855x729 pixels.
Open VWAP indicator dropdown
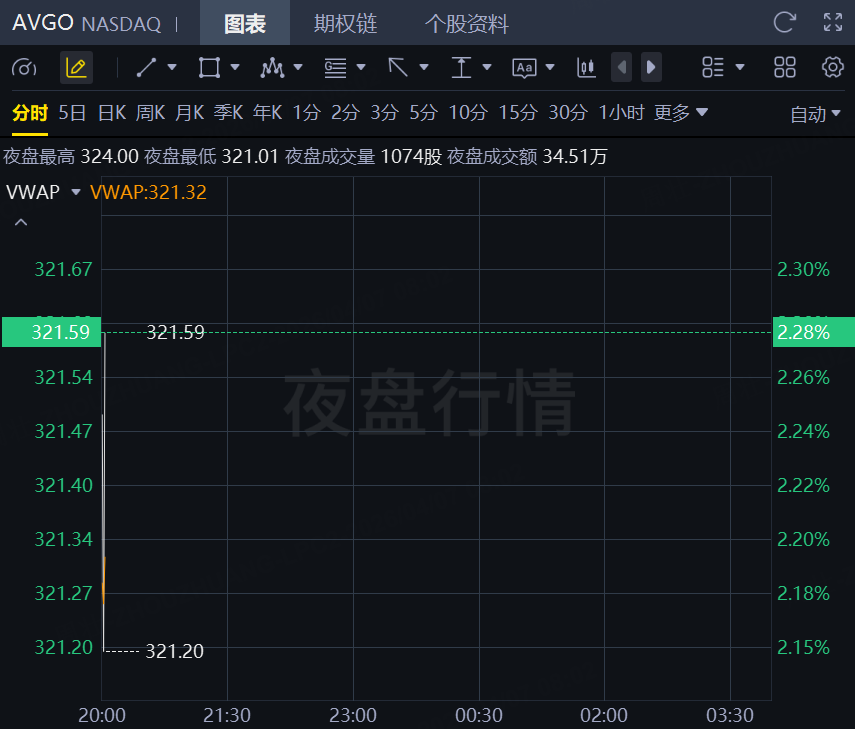[76, 192]
